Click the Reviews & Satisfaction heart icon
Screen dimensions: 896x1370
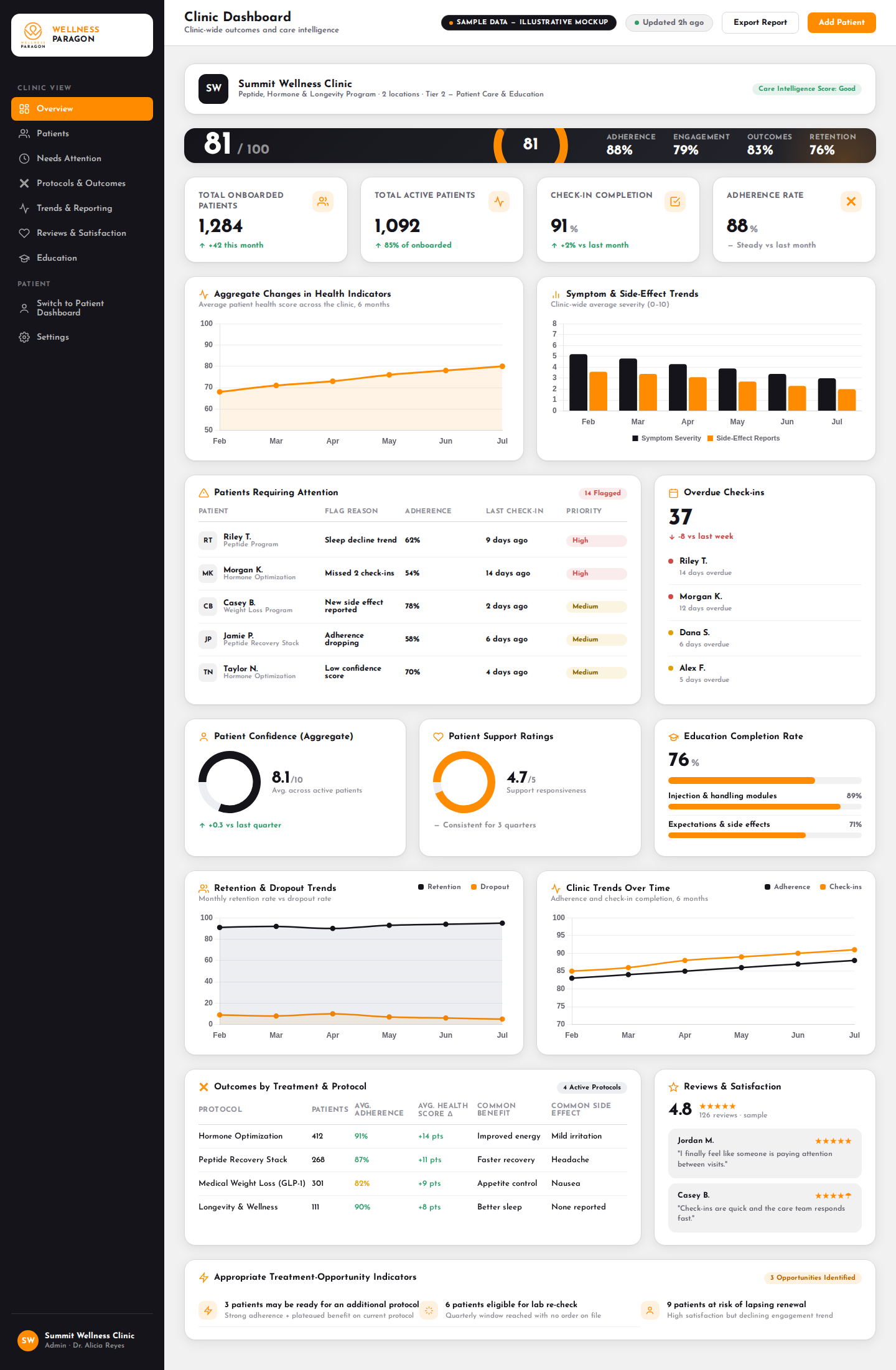(24, 233)
